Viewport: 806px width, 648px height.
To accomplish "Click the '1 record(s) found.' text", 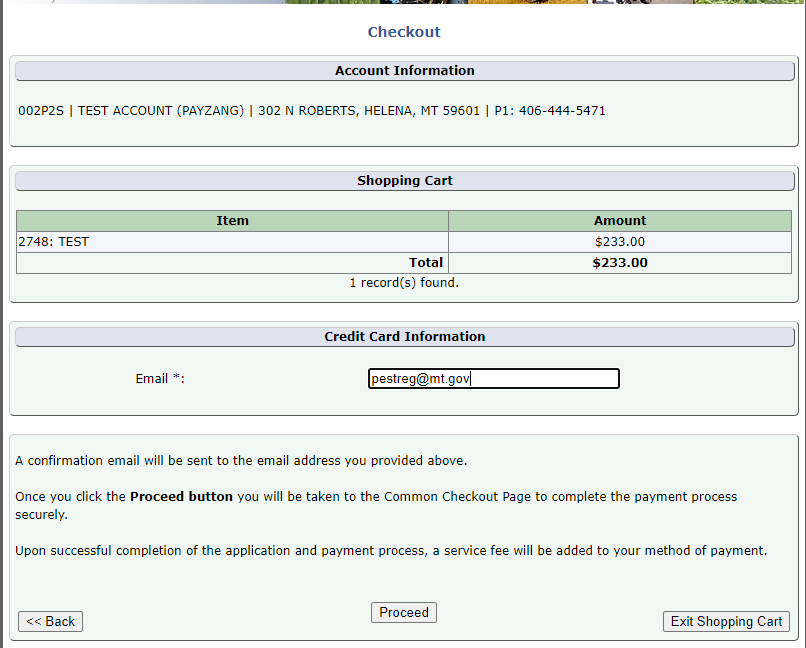I will click(x=404, y=283).
